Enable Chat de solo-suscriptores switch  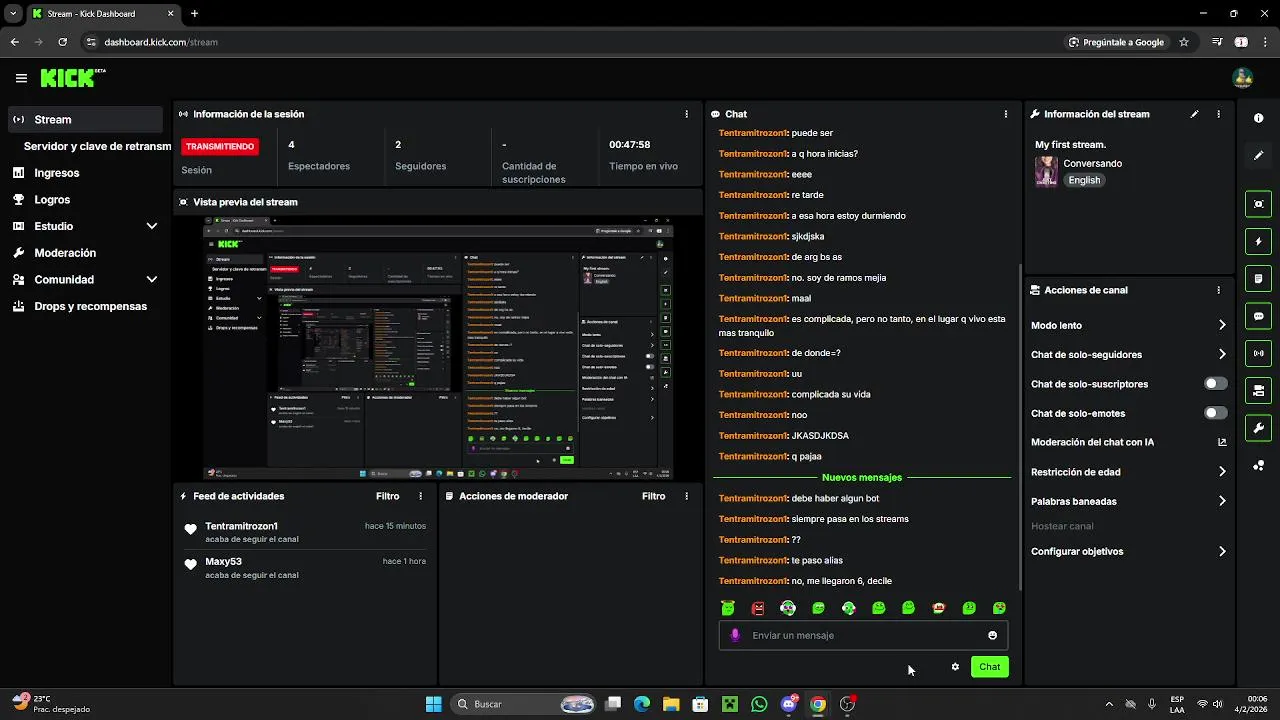click(1215, 384)
